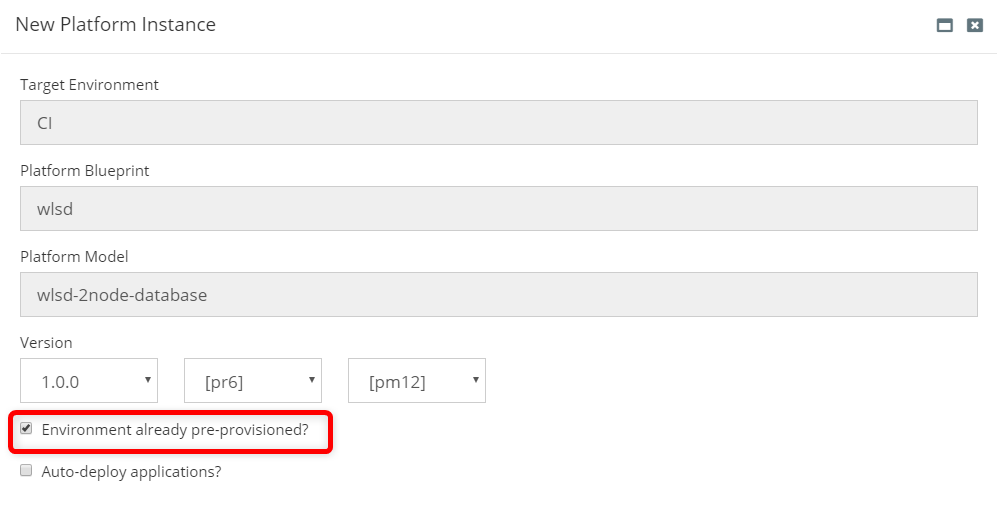The image size is (997, 506).
Task: Uncheck Environment already pre-provisioned checkbox
Action: tap(26, 428)
